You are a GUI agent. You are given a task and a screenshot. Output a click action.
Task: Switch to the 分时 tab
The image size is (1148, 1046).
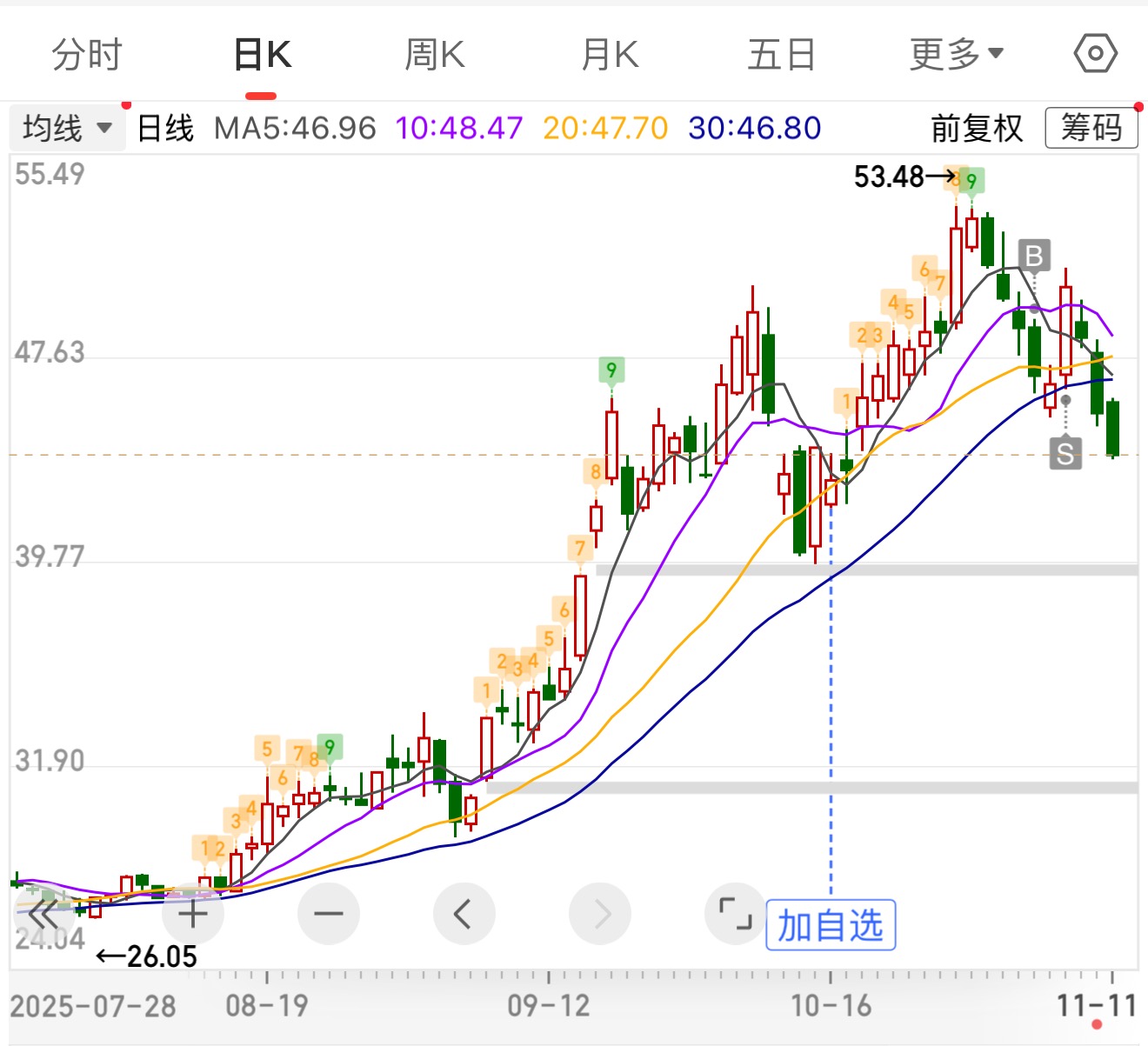pos(87,55)
